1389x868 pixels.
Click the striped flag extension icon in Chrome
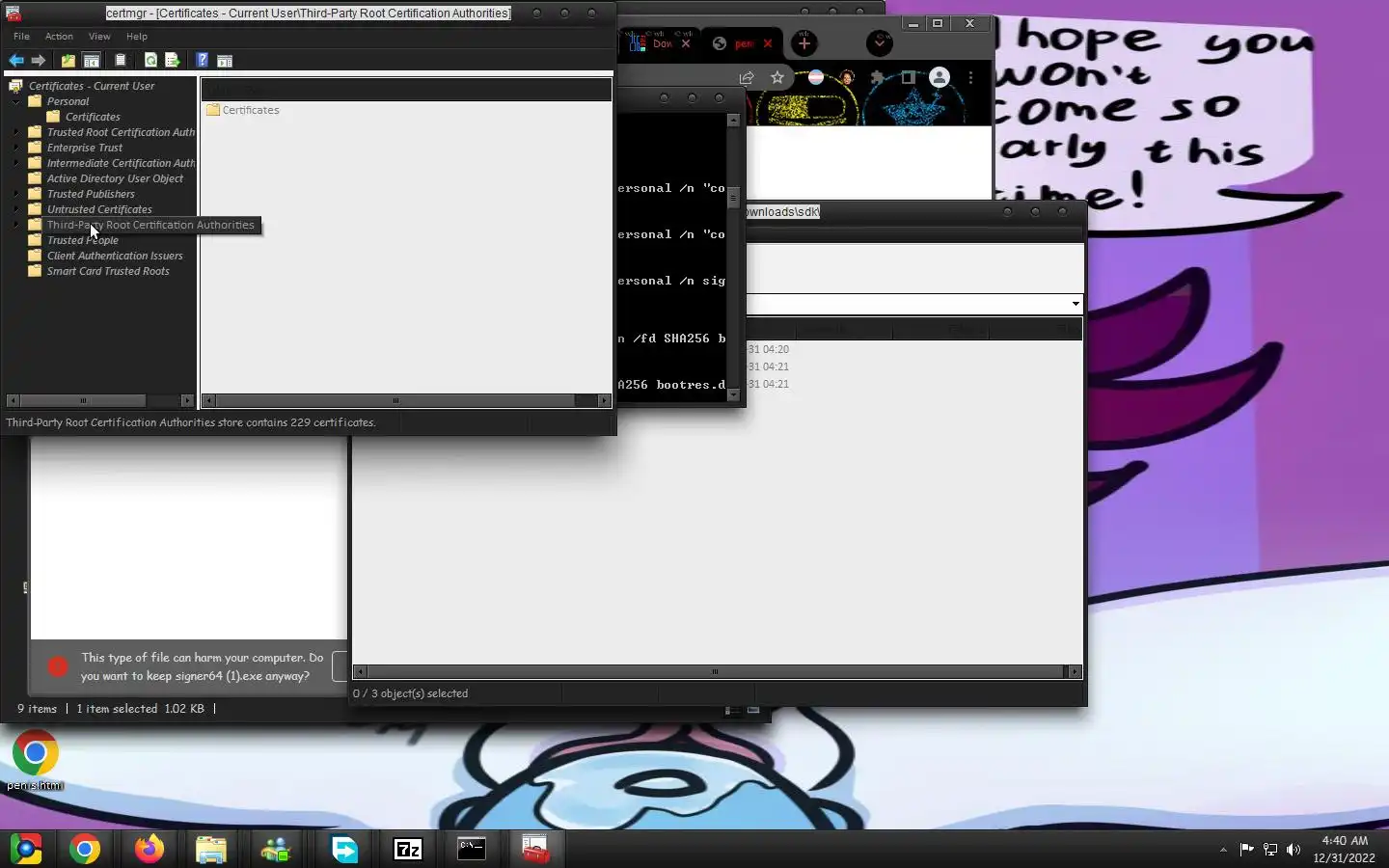pos(816,78)
